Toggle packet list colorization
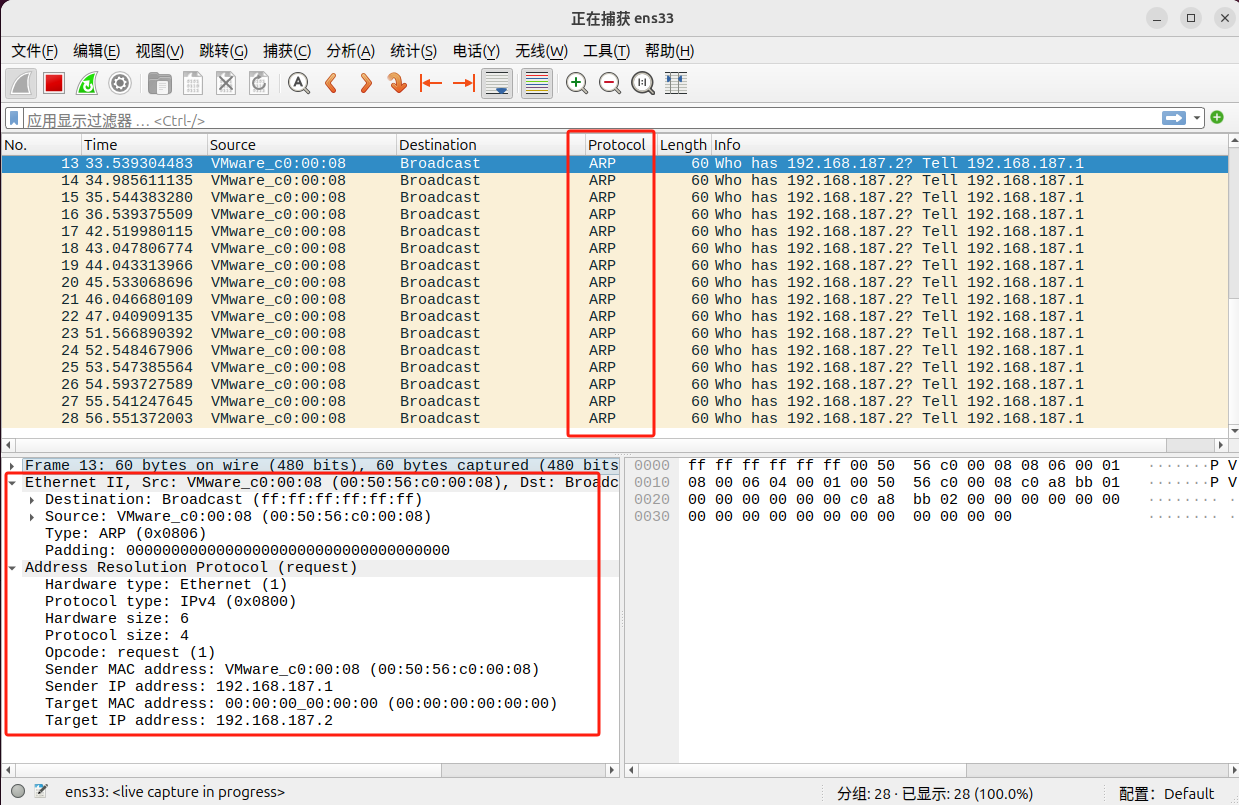This screenshot has width=1239, height=805. [537, 84]
